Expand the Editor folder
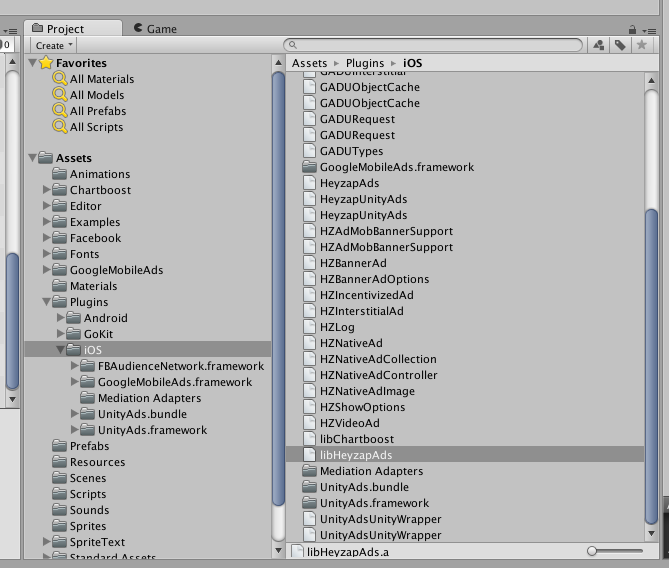 [47, 206]
